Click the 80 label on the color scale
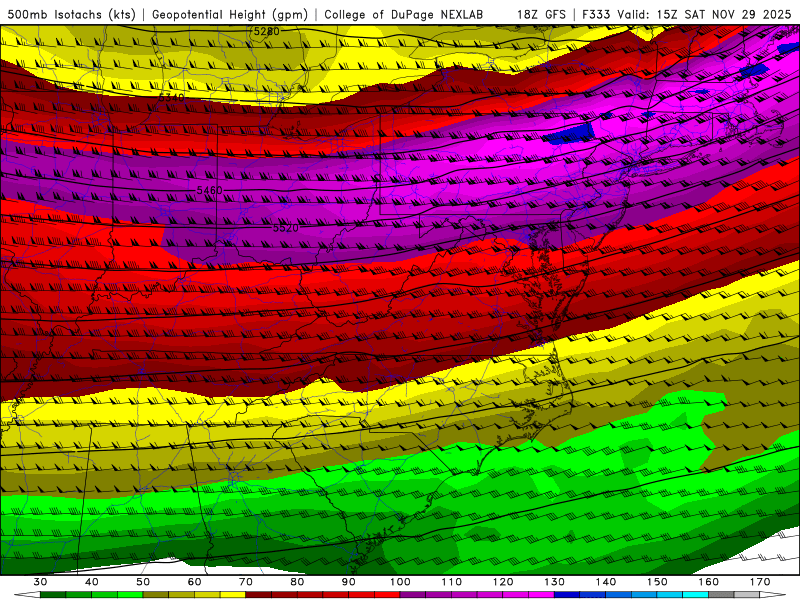The image size is (800, 600). pos(297,582)
